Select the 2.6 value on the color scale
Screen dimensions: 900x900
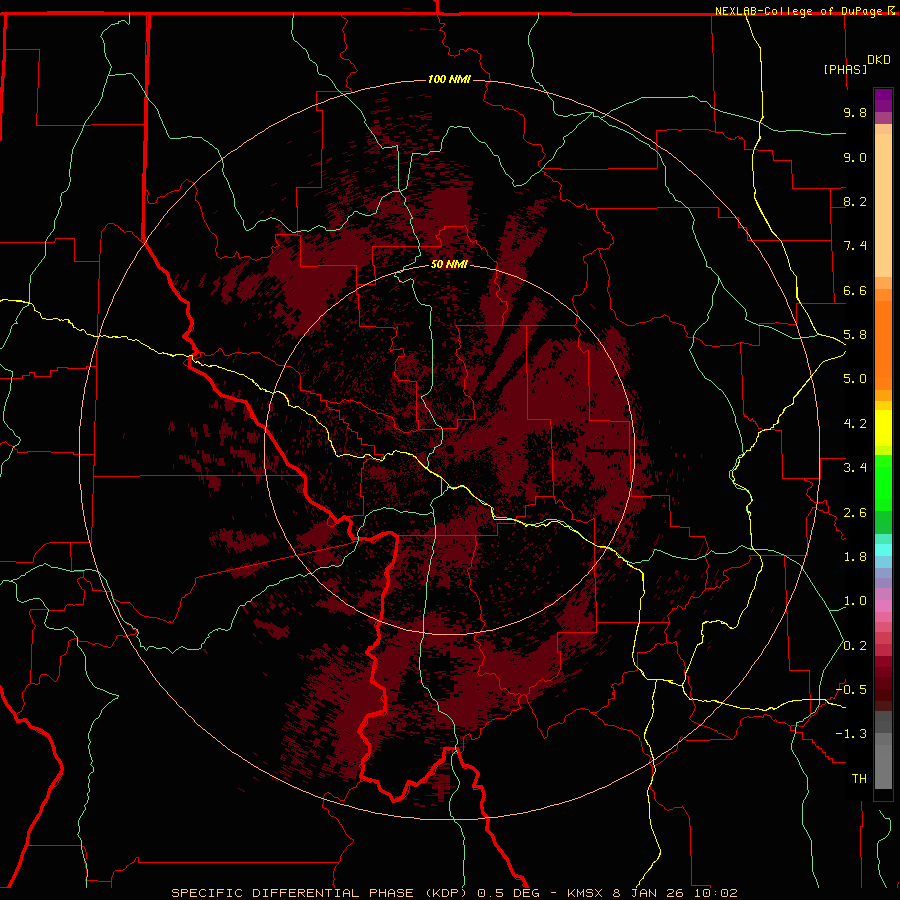coord(855,513)
